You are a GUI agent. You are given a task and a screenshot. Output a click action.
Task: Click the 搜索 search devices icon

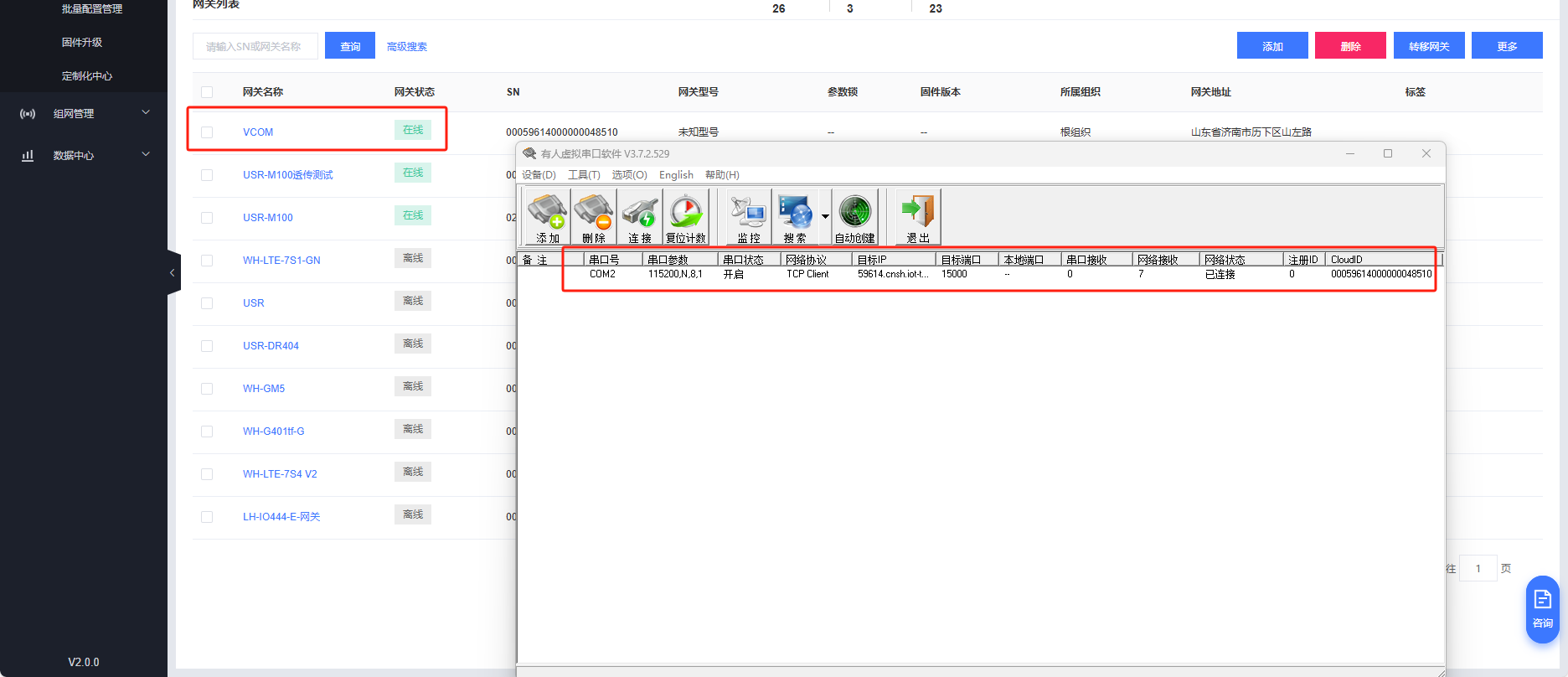[795, 216]
